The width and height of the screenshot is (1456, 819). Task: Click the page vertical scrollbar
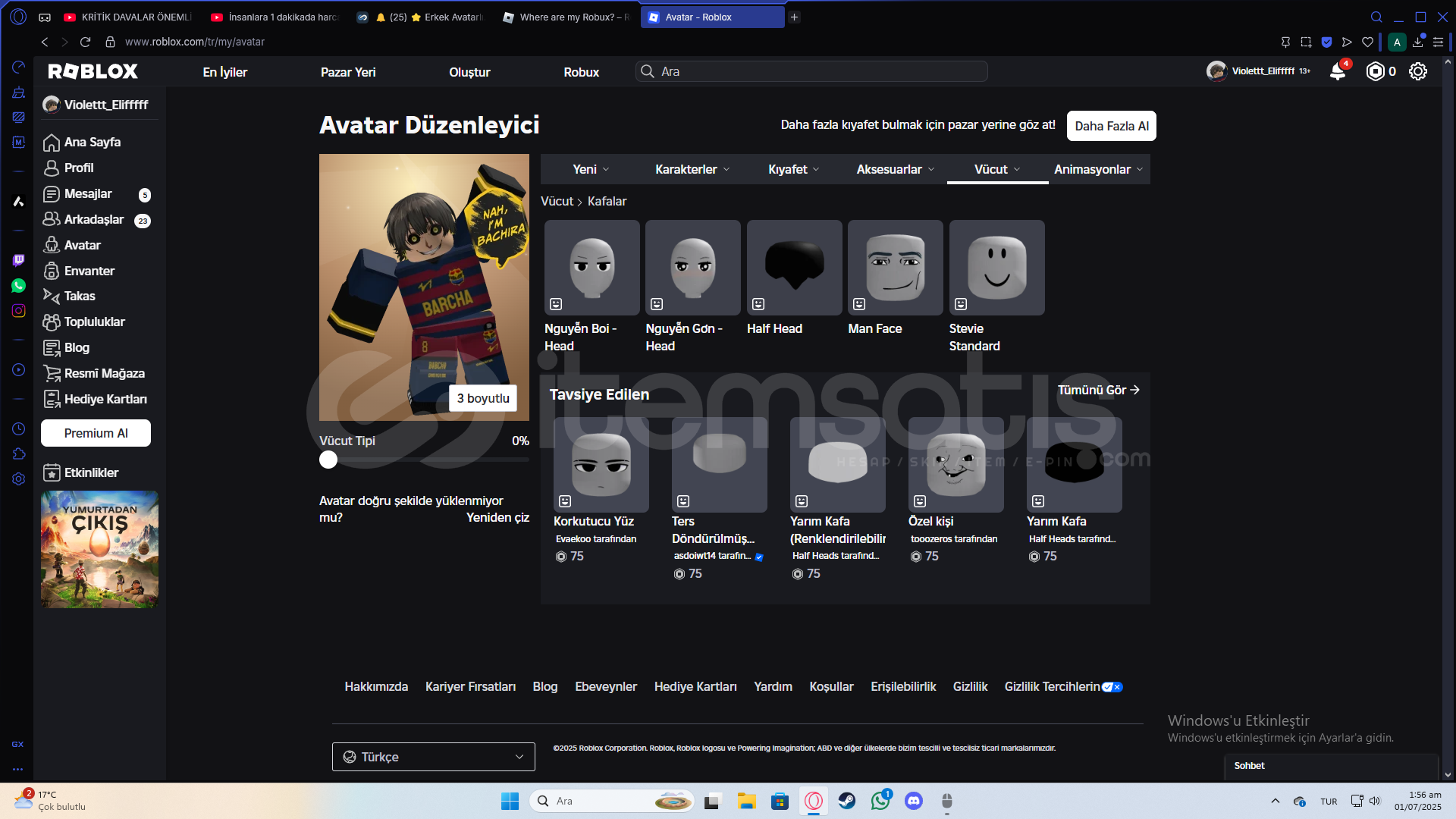coord(1448,417)
